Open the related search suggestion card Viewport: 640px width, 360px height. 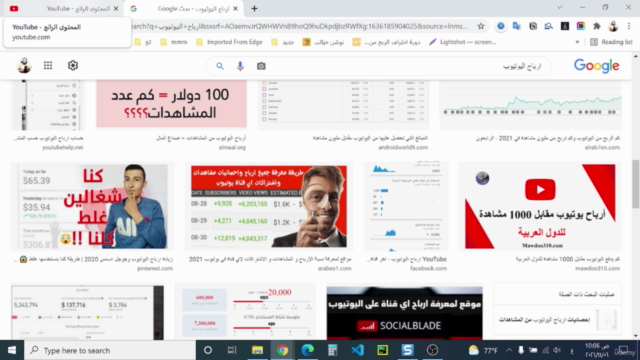[x=558, y=320]
